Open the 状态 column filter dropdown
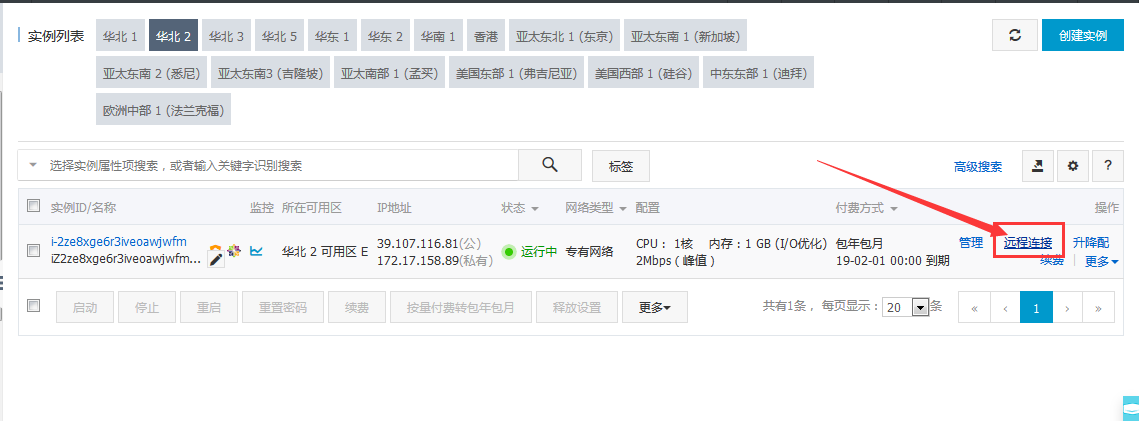The width and height of the screenshot is (1139, 421). point(535,208)
